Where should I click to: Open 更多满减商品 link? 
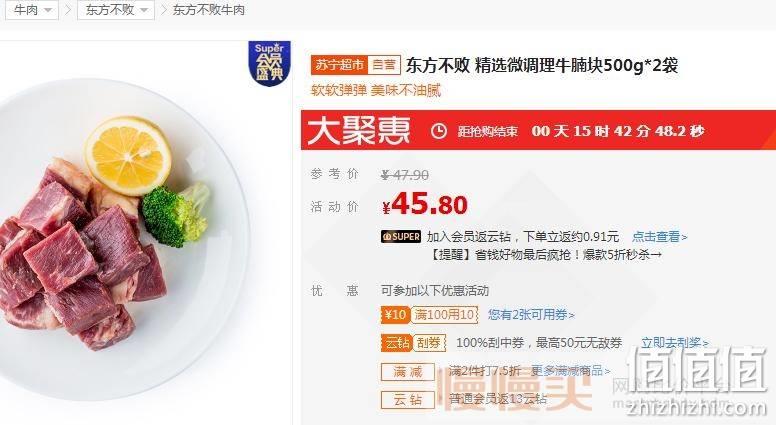570,371
